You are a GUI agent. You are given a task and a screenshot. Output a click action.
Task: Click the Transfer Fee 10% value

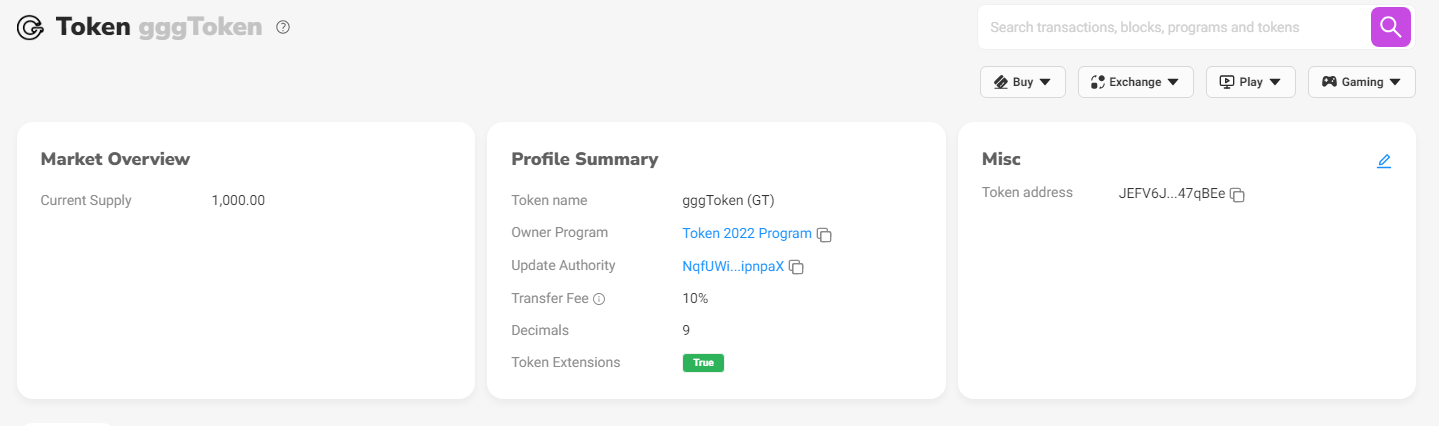pyautogui.click(x=695, y=298)
